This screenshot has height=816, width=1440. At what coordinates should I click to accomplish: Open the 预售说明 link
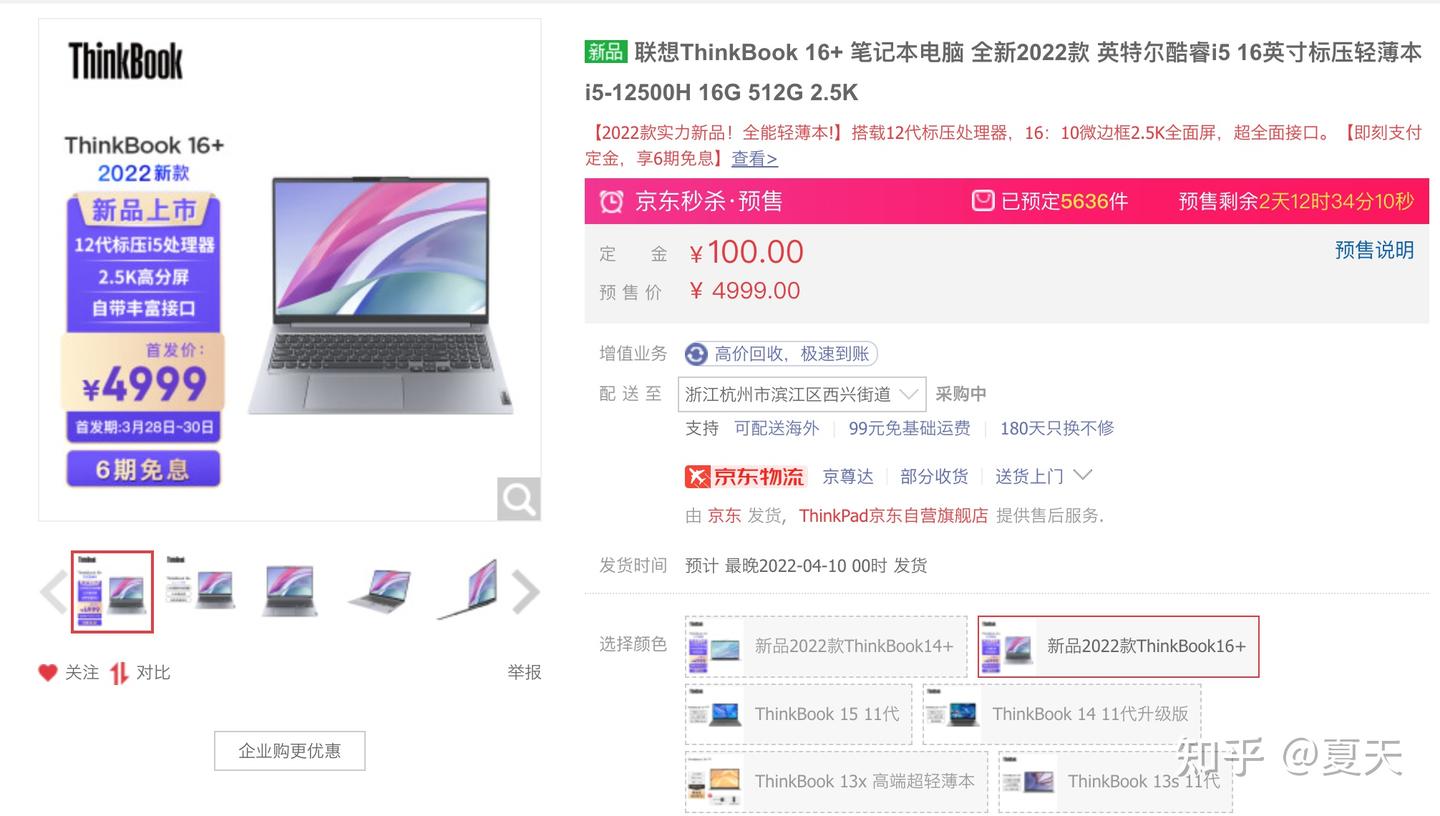(1374, 250)
